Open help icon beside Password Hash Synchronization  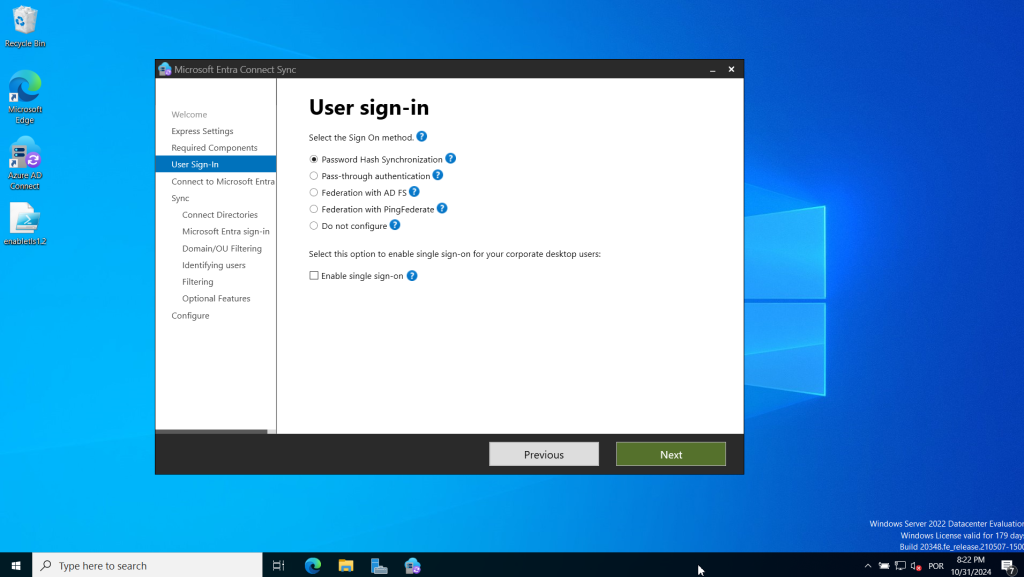click(451, 159)
